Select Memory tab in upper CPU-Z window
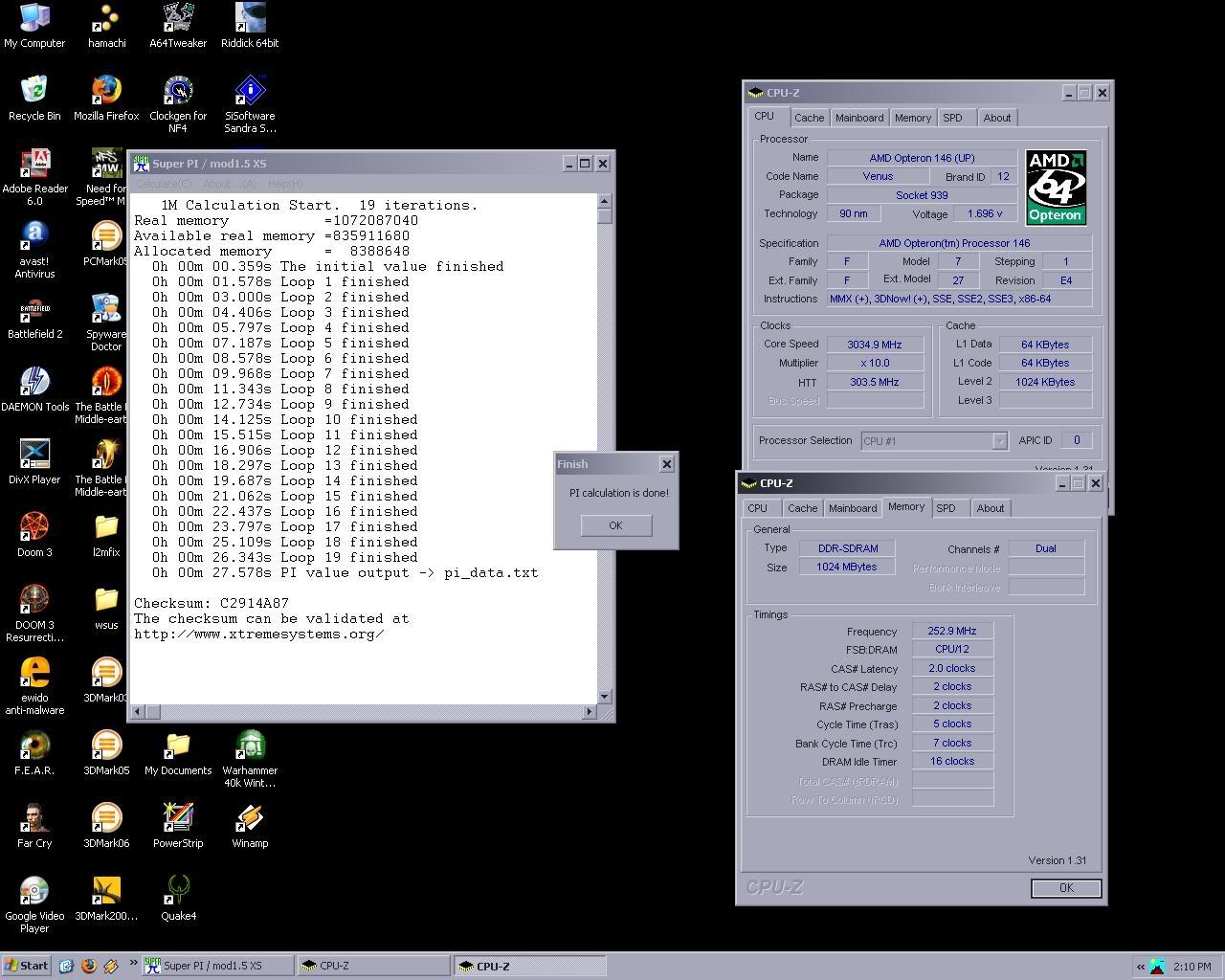1225x980 pixels. click(x=912, y=118)
